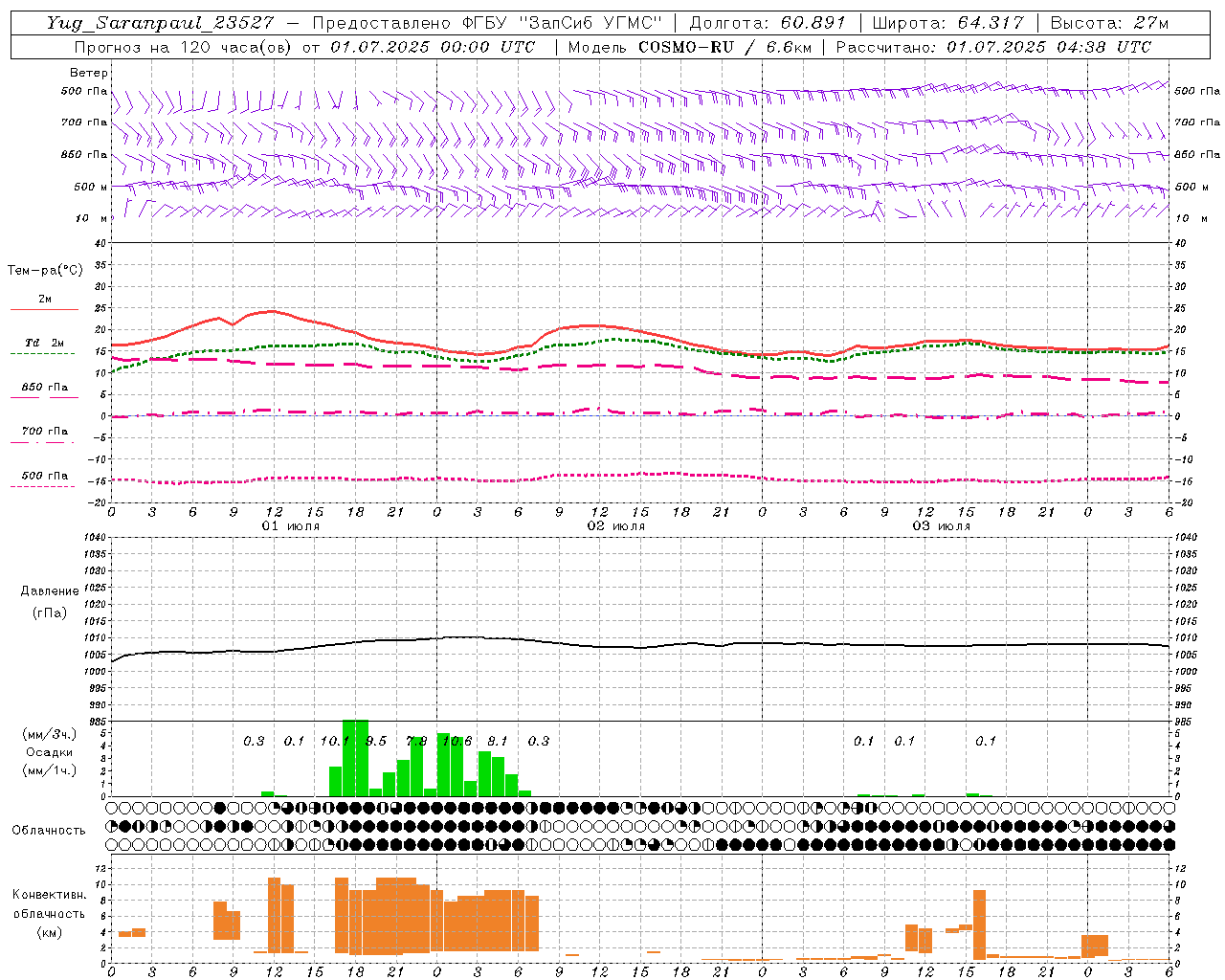Click the Ветер wind panel label

click(89, 73)
